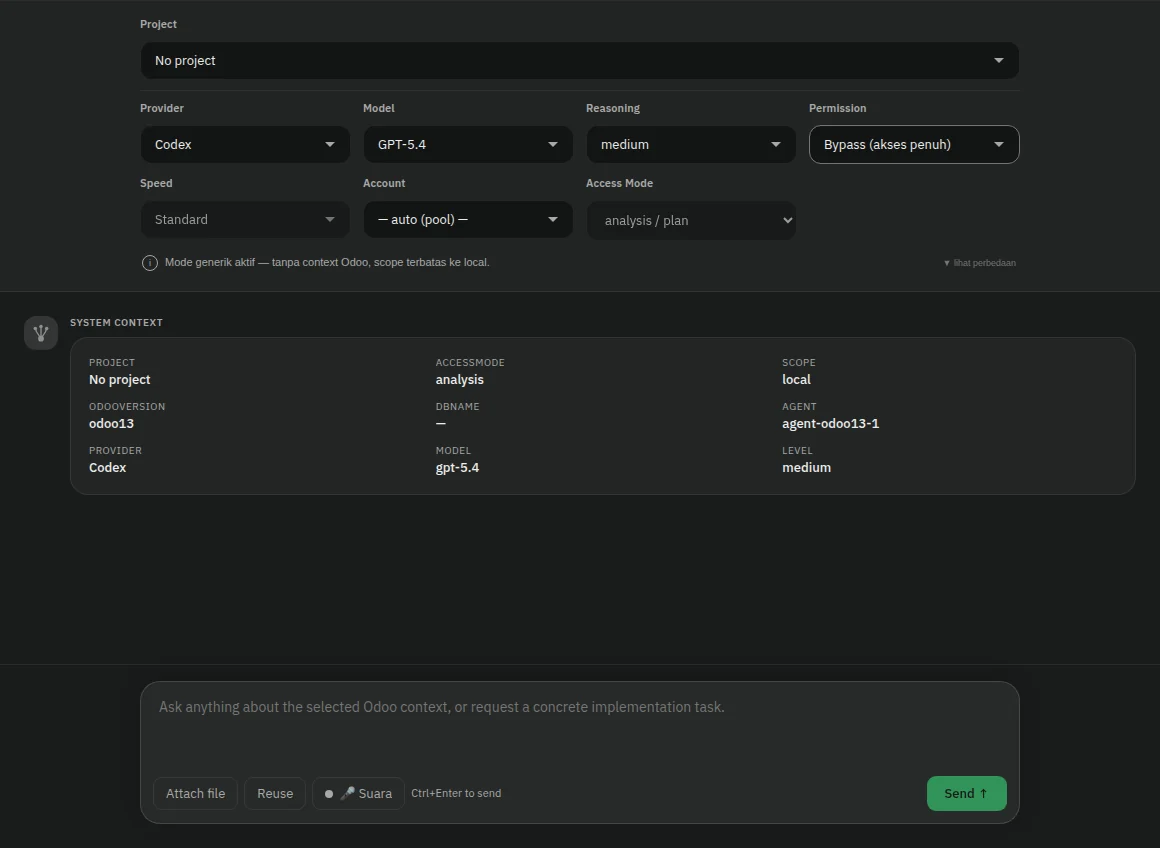The height and width of the screenshot is (848, 1160).
Task: Click the System Context avatar icon
Action: tap(41, 333)
